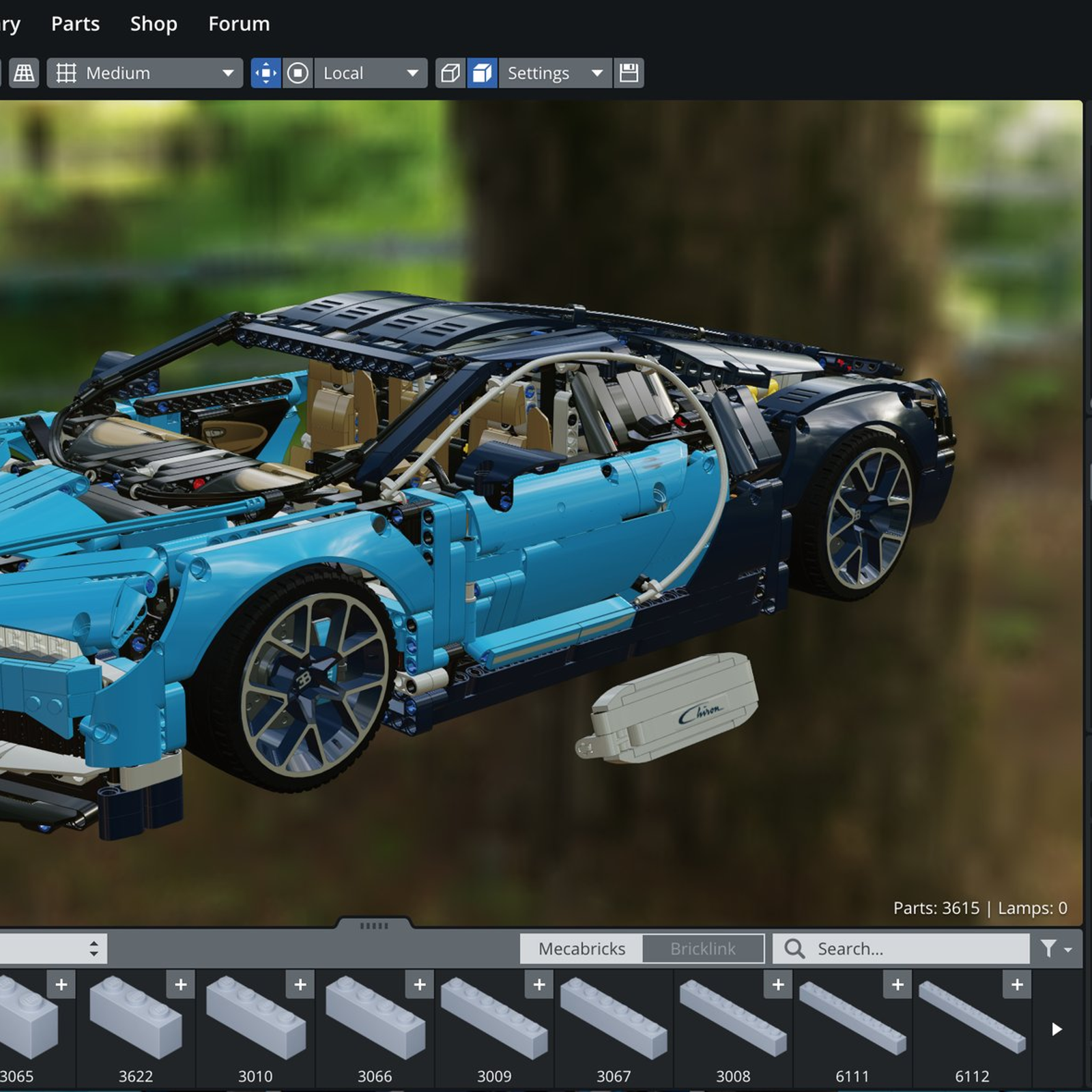Open the Local coordinate space dropdown

pos(371,73)
